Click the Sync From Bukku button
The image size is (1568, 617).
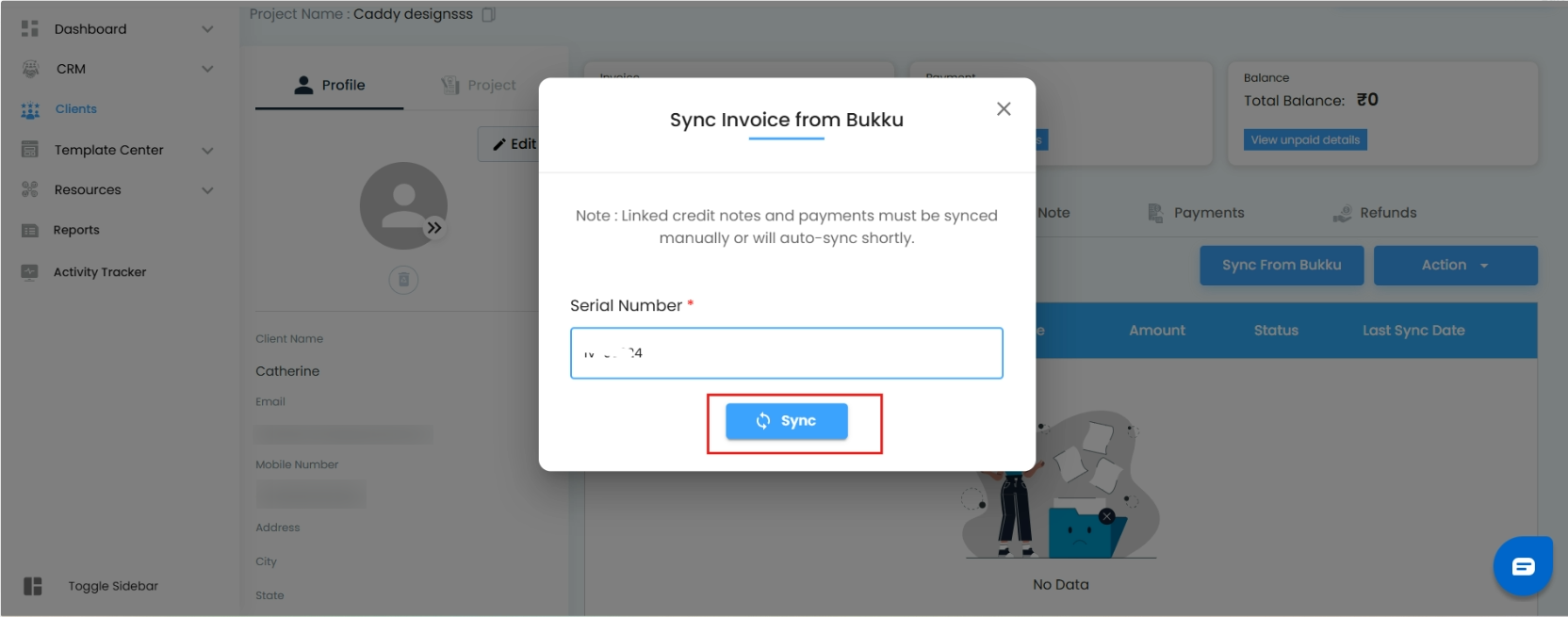point(1281,266)
